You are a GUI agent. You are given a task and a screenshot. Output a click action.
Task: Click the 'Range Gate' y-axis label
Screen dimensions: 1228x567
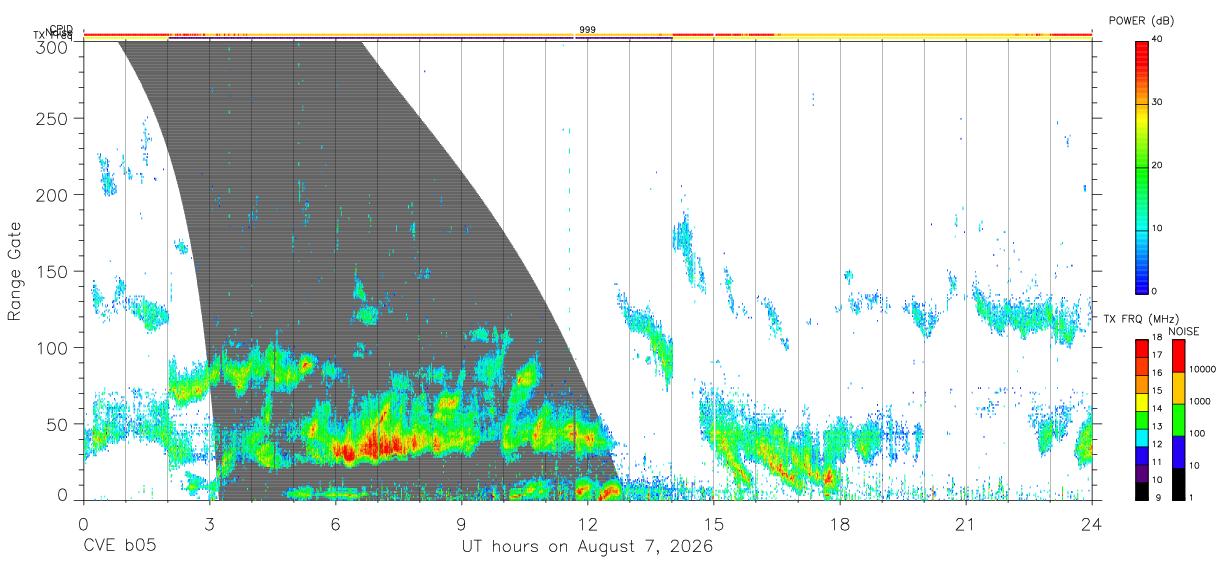coord(15,271)
